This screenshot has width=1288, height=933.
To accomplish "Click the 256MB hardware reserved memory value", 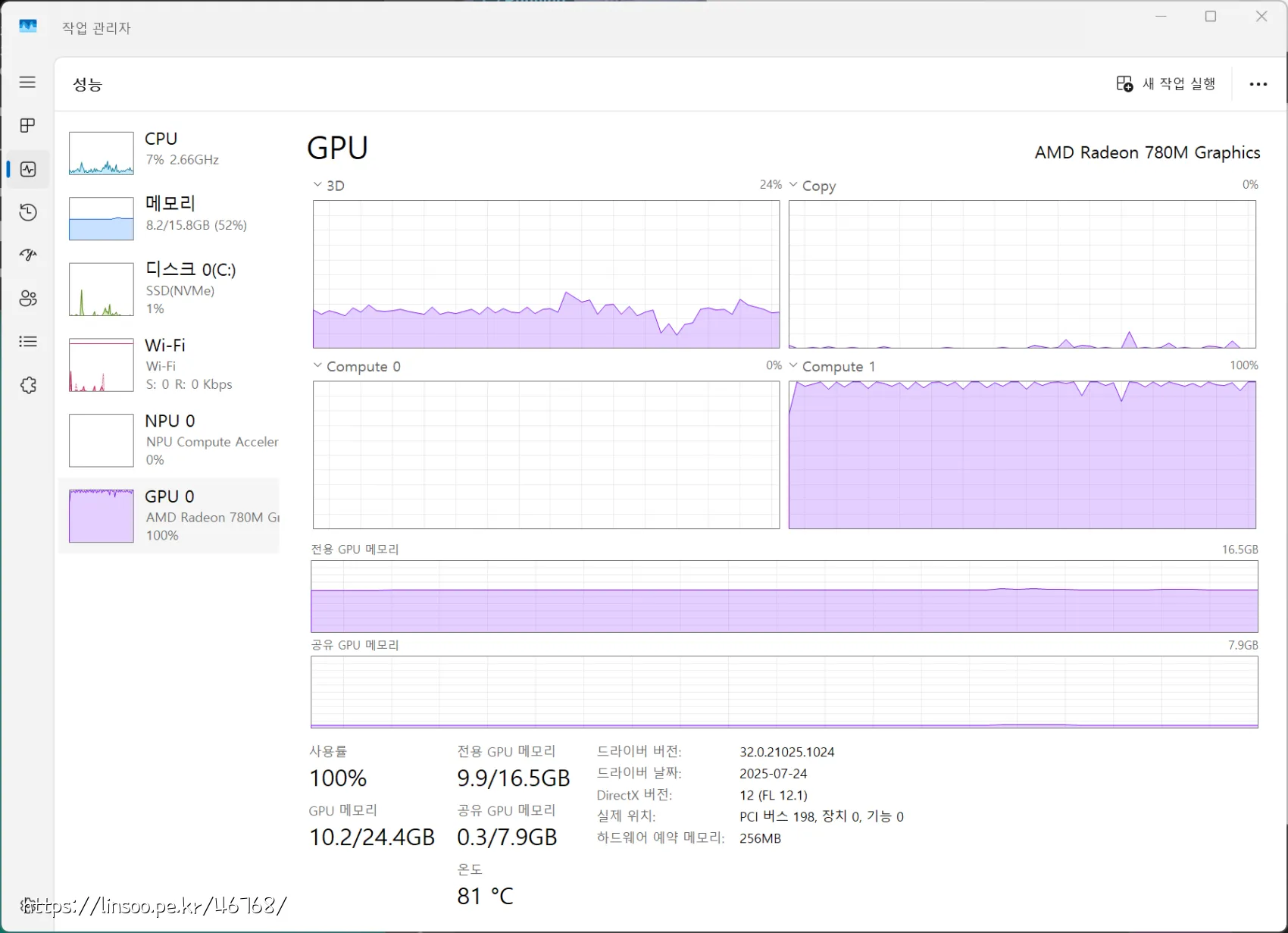I will pyautogui.click(x=760, y=838).
